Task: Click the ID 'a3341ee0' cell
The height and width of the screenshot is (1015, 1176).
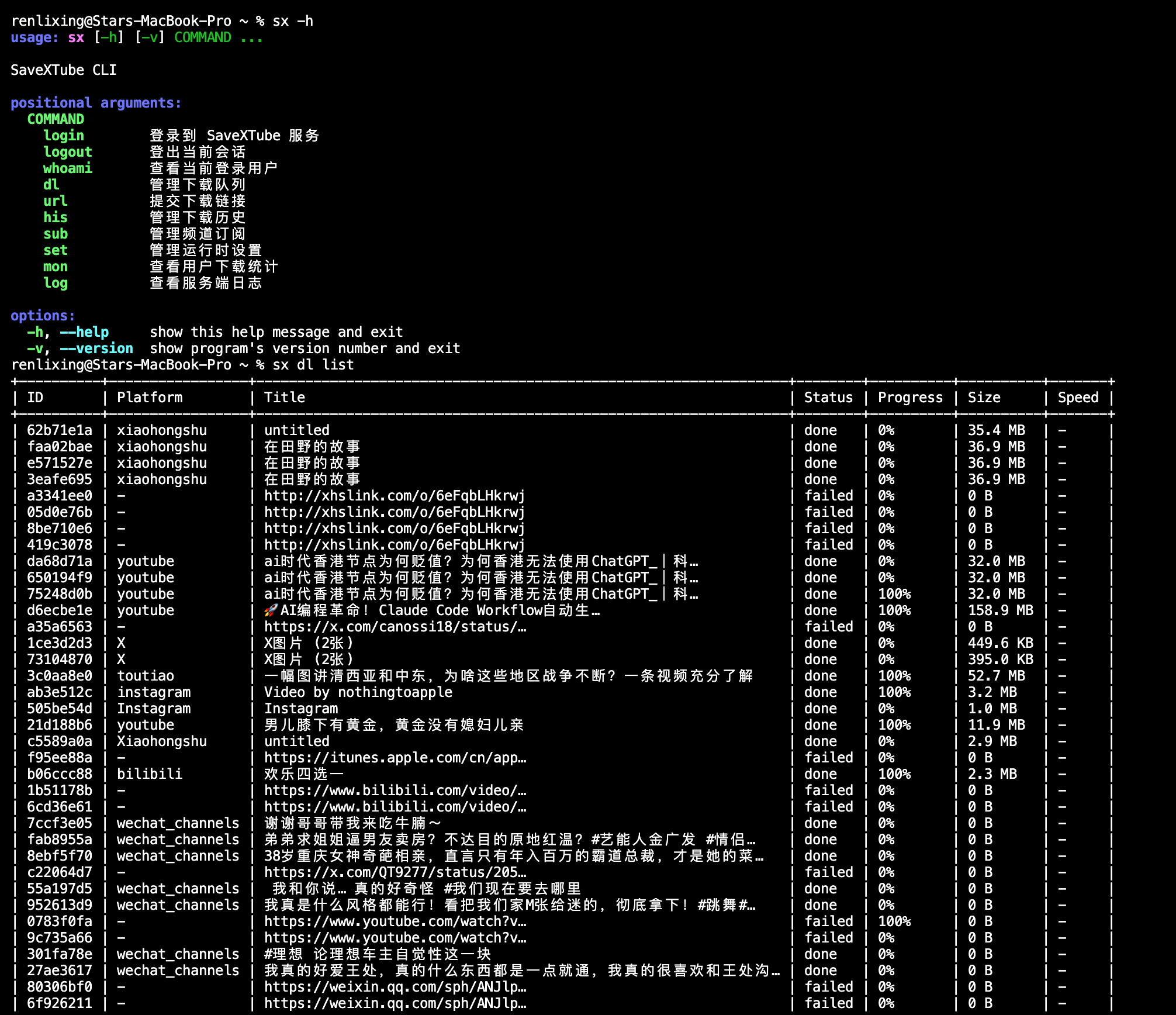Action: tap(60, 496)
